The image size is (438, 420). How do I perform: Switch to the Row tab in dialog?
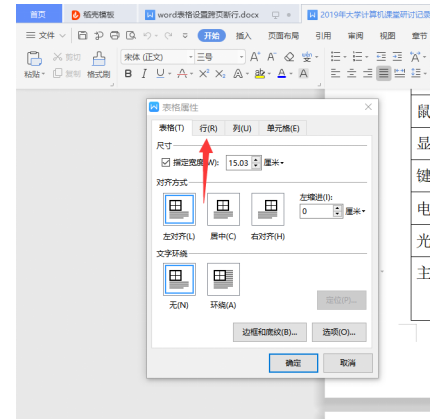click(x=208, y=128)
